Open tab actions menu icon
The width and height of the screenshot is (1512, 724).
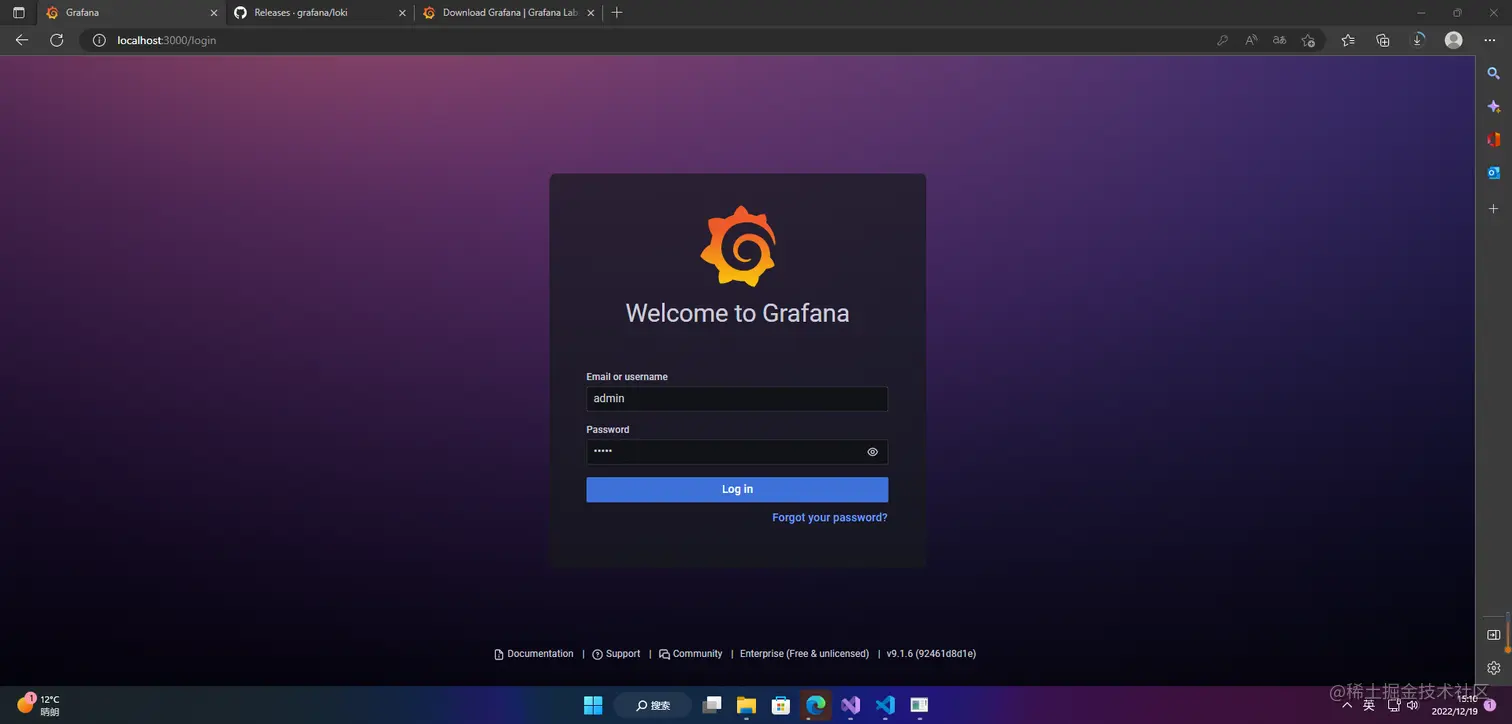pyautogui.click(x=18, y=13)
